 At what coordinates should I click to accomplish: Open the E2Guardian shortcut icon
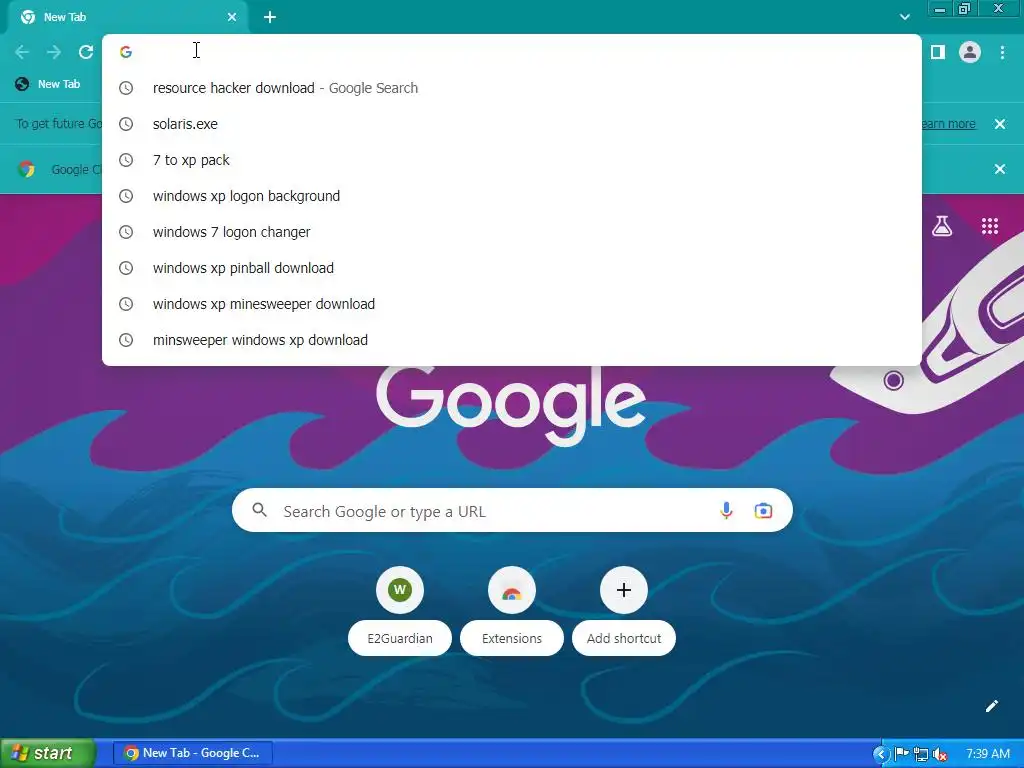tap(400, 590)
